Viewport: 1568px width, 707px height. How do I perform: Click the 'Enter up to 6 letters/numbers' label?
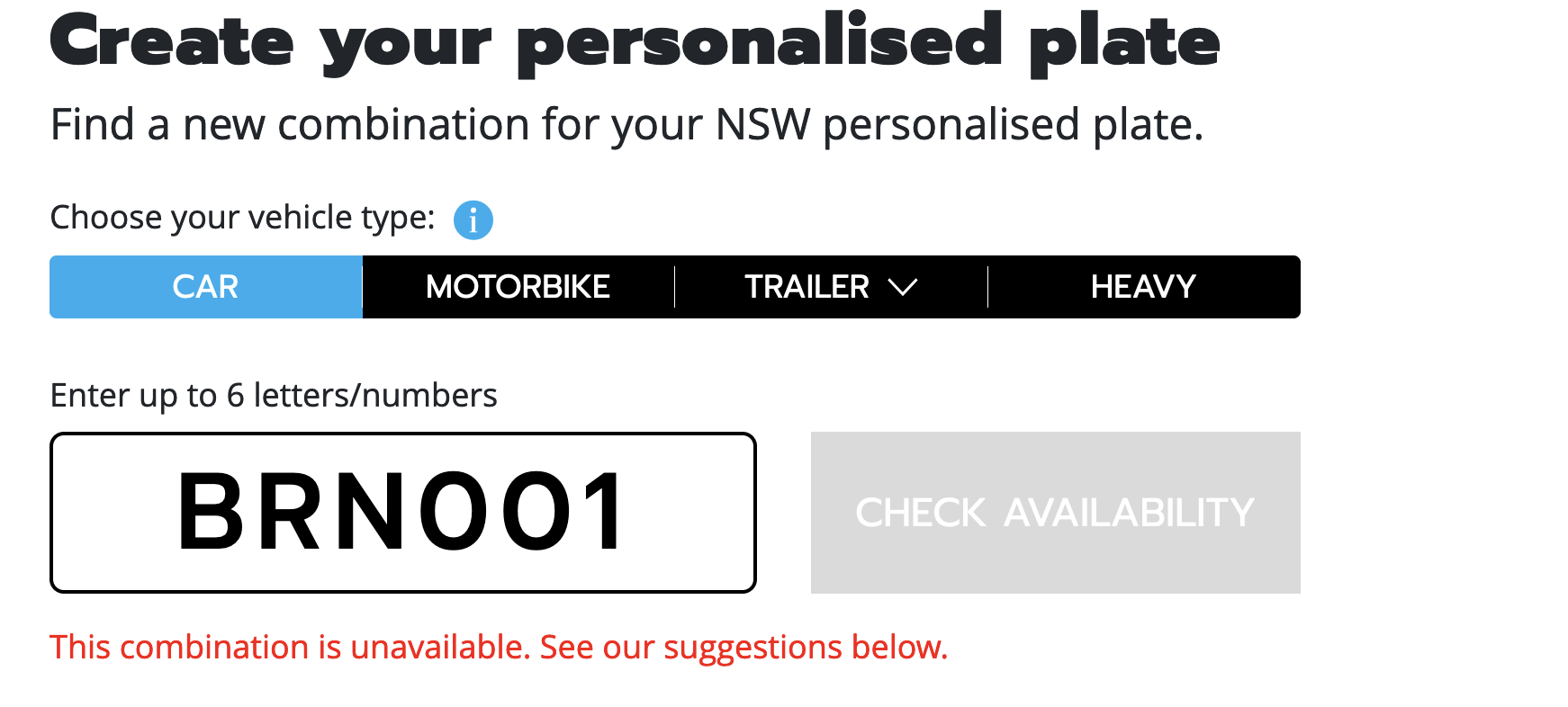click(x=274, y=395)
